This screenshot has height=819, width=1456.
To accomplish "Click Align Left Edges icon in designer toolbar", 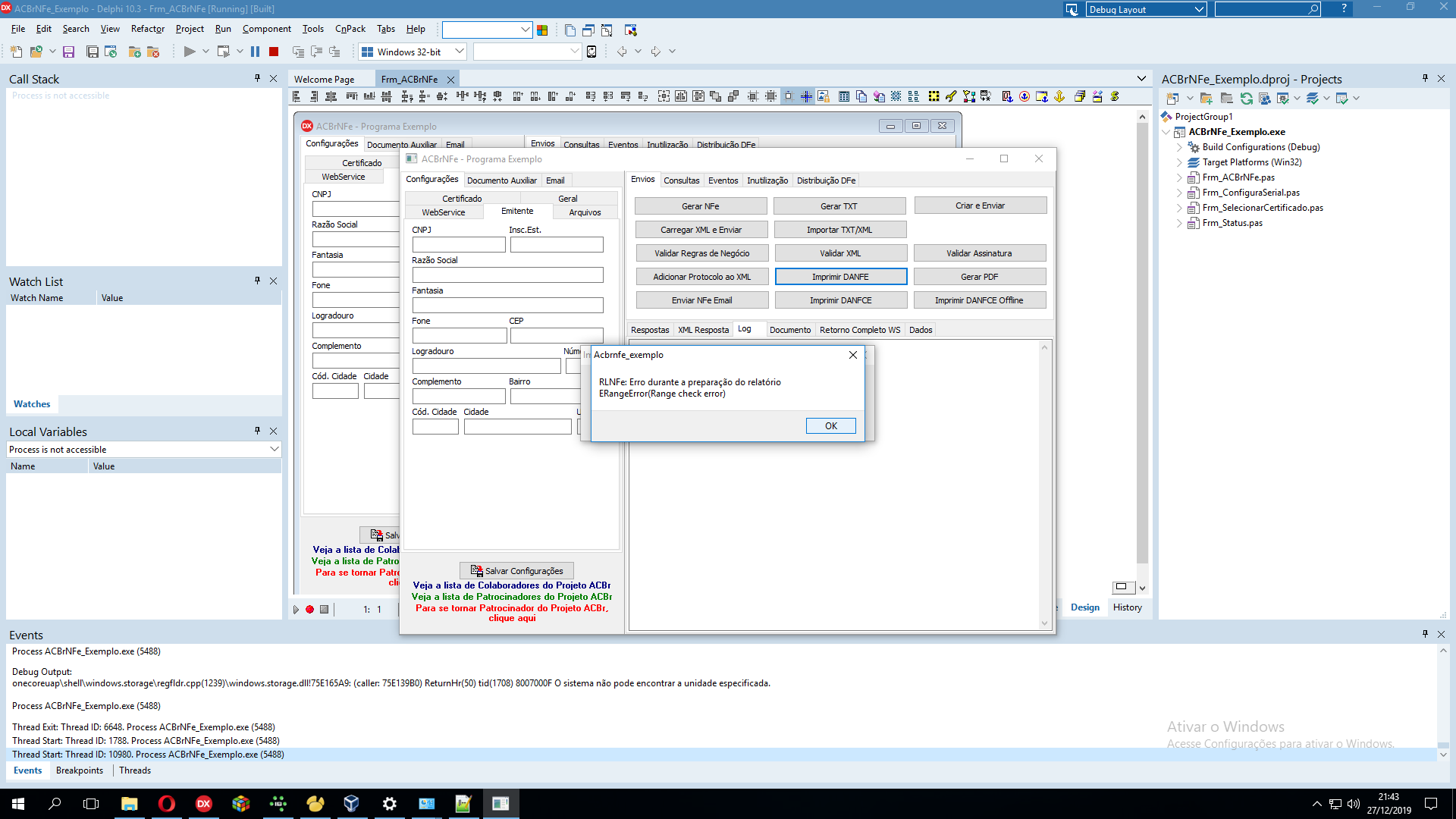I will point(297,96).
